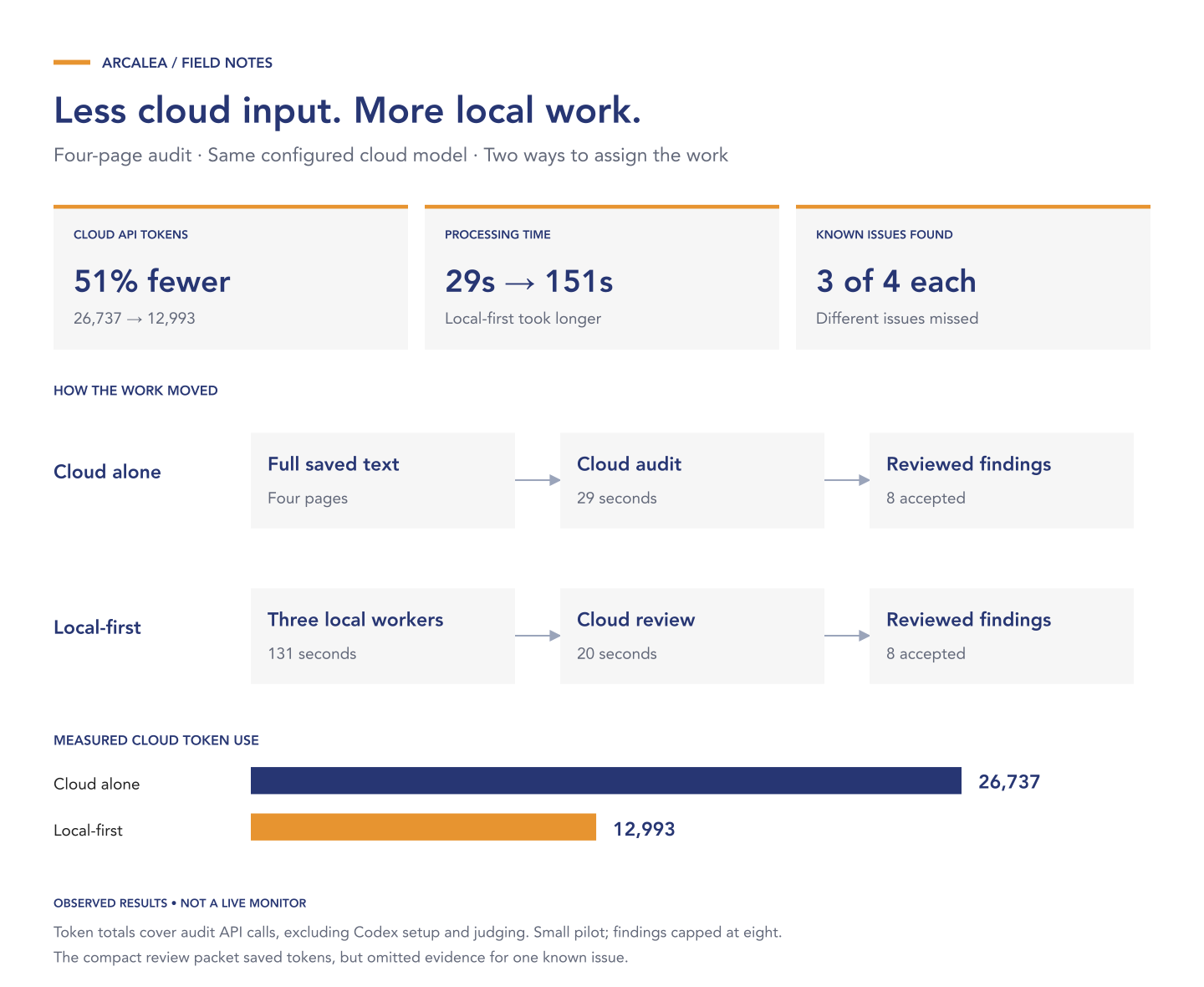The image size is (1204, 987).
Task: Click the "KNOWN ISSUES FOUND" card label
Action: point(884,235)
